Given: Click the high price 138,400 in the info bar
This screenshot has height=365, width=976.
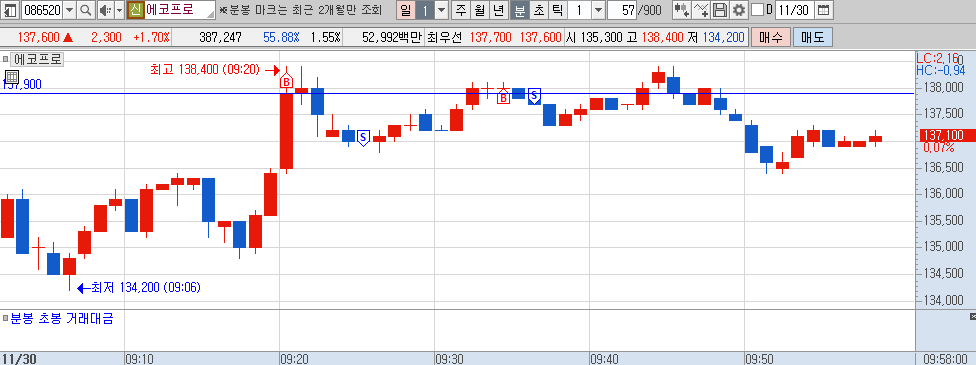Looking at the screenshot, I should [663, 37].
